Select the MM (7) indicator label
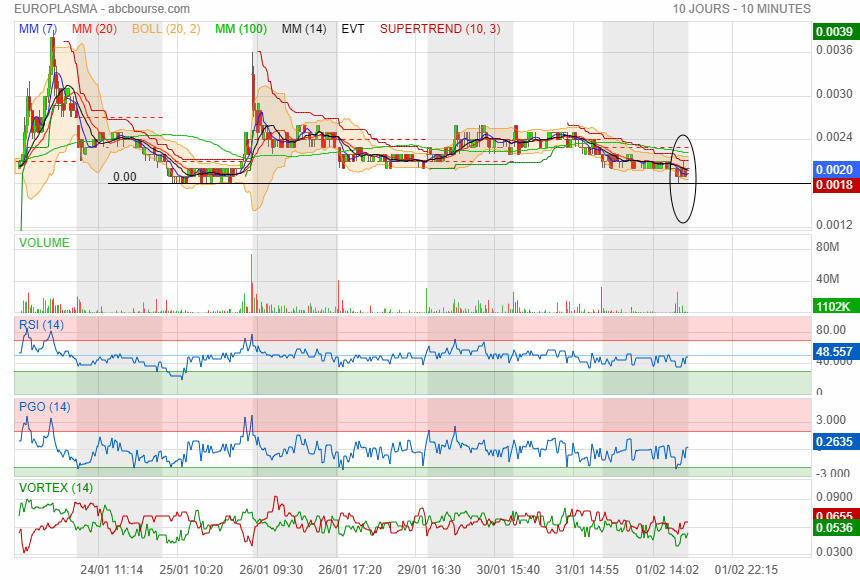Image resolution: width=860 pixels, height=580 pixels. point(38,29)
